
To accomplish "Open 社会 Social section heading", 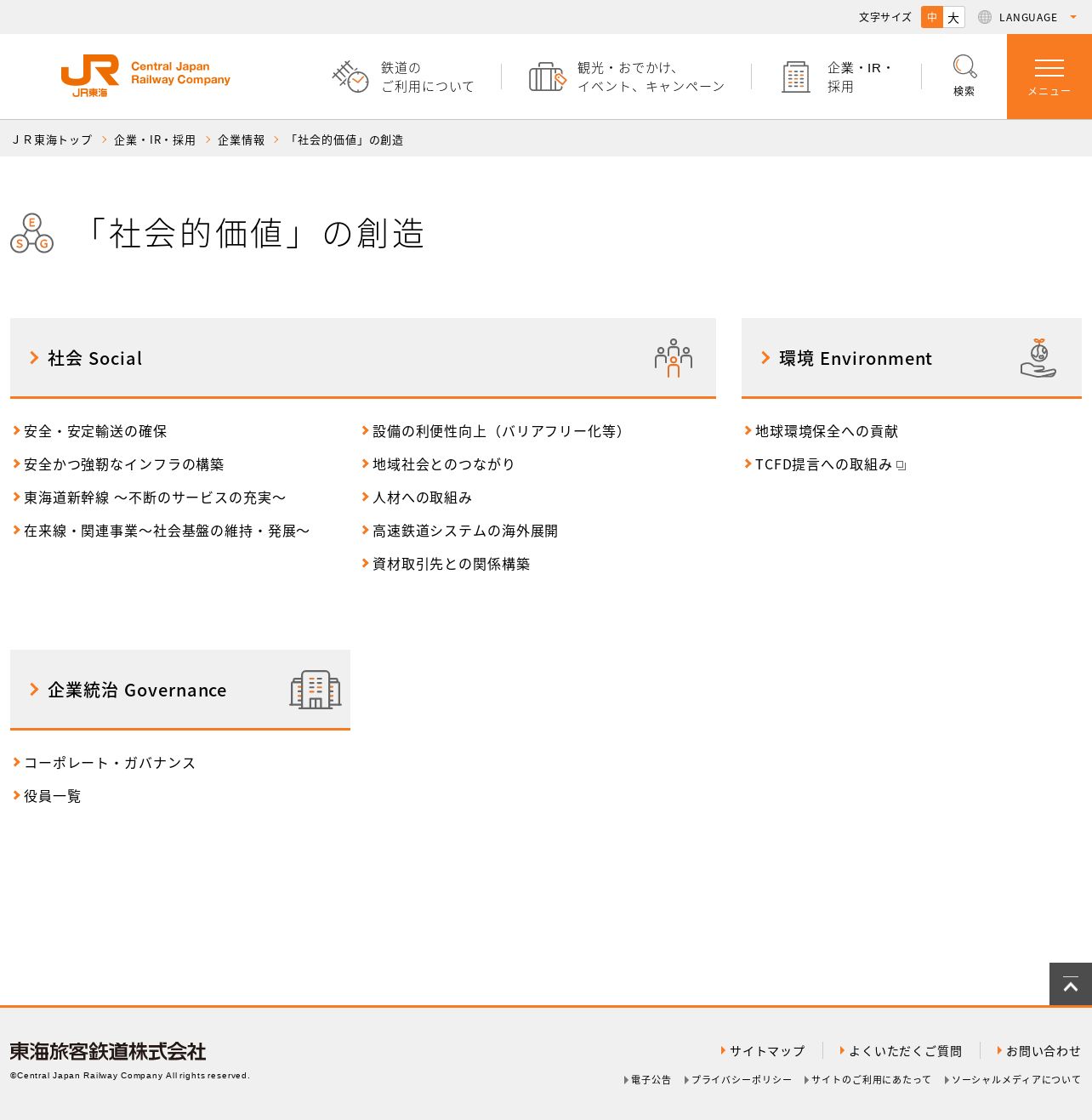I will pos(363,358).
